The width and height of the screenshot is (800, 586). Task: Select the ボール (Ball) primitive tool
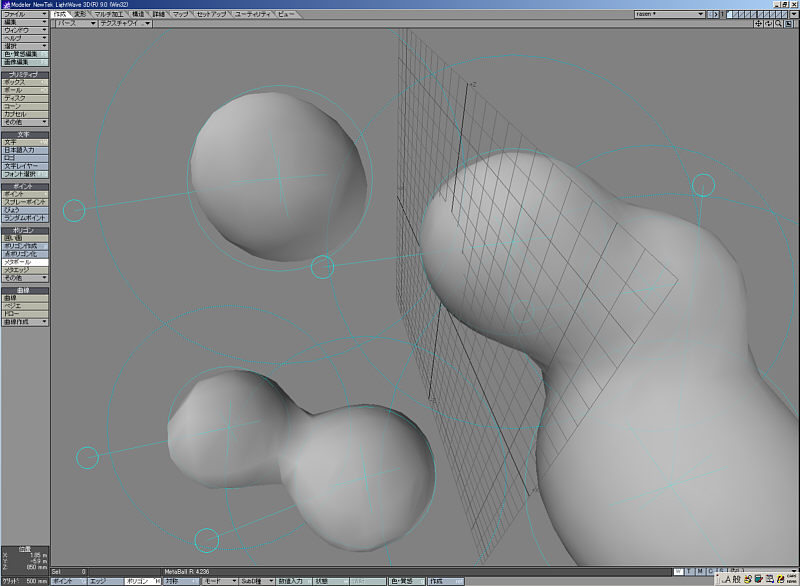point(24,89)
